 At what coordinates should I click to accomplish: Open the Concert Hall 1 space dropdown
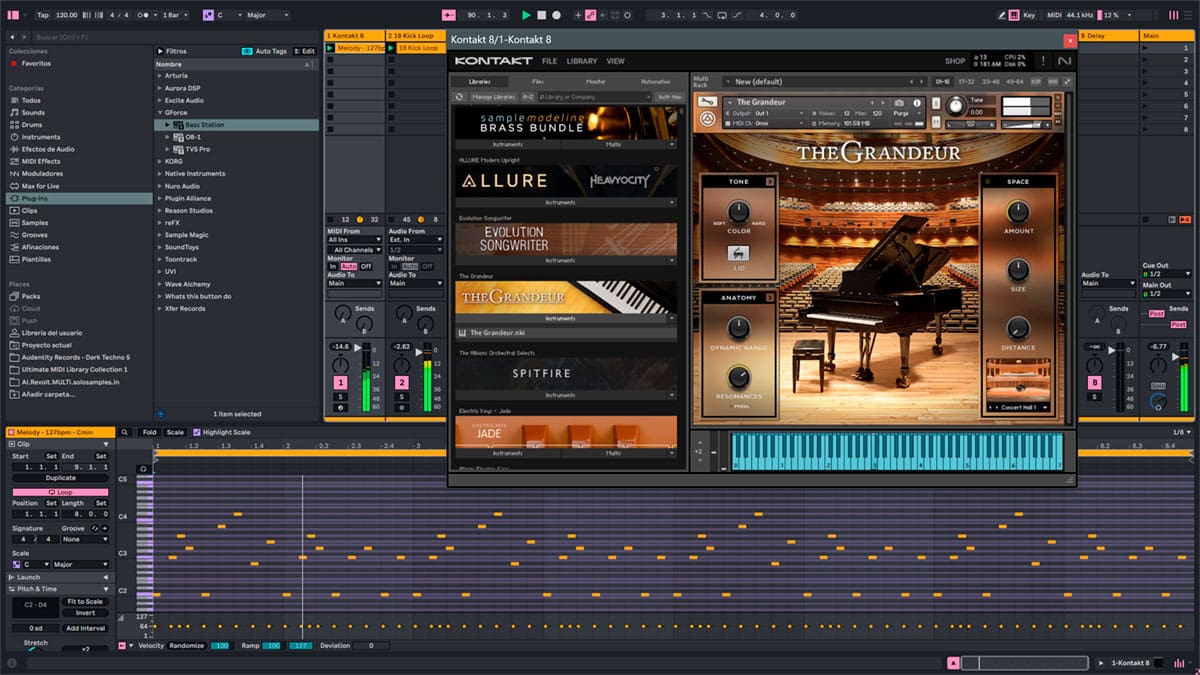coord(1018,408)
